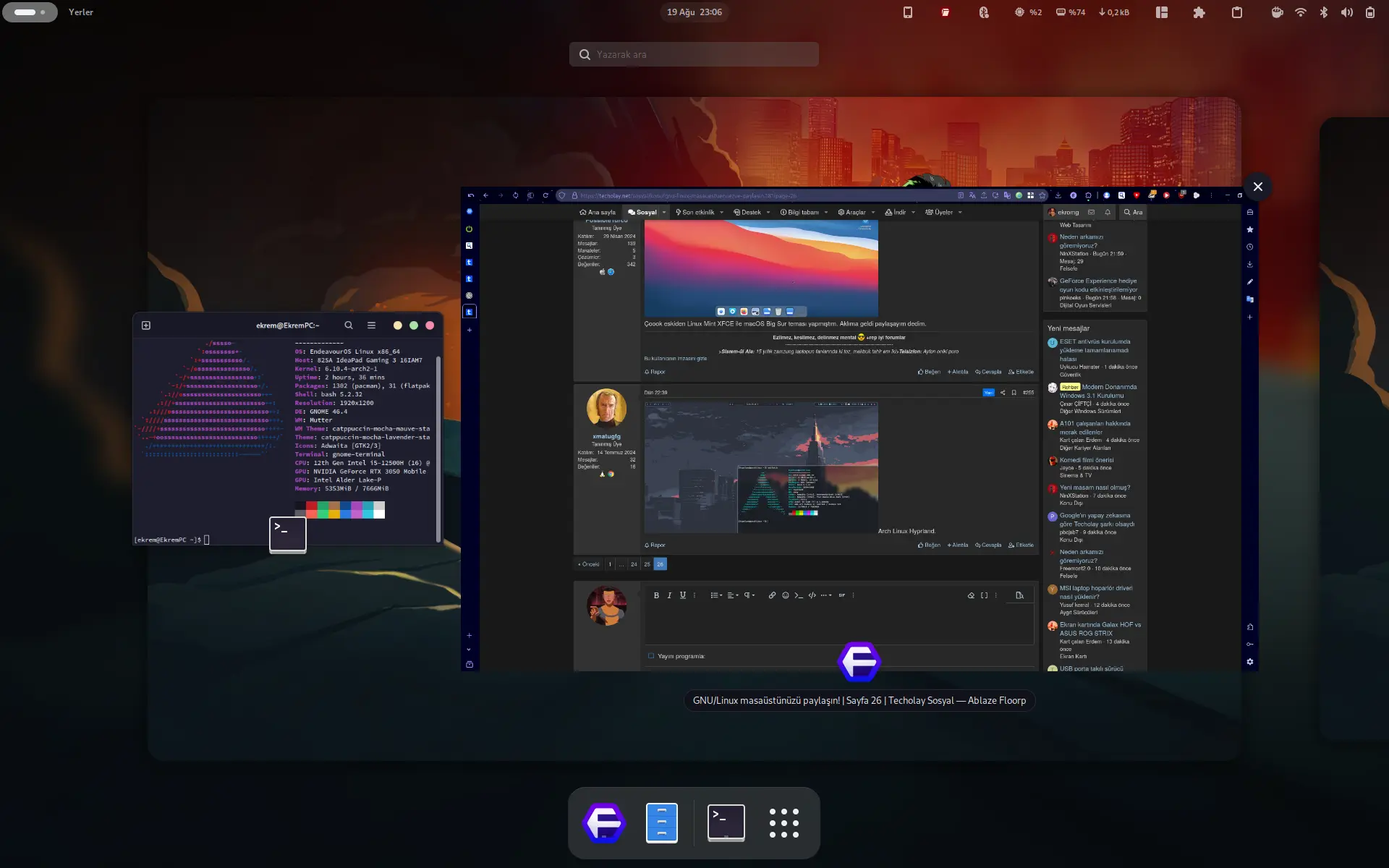1389x868 pixels.
Task: Expand the Sosyal menu arrow
Action: coord(664,213)
